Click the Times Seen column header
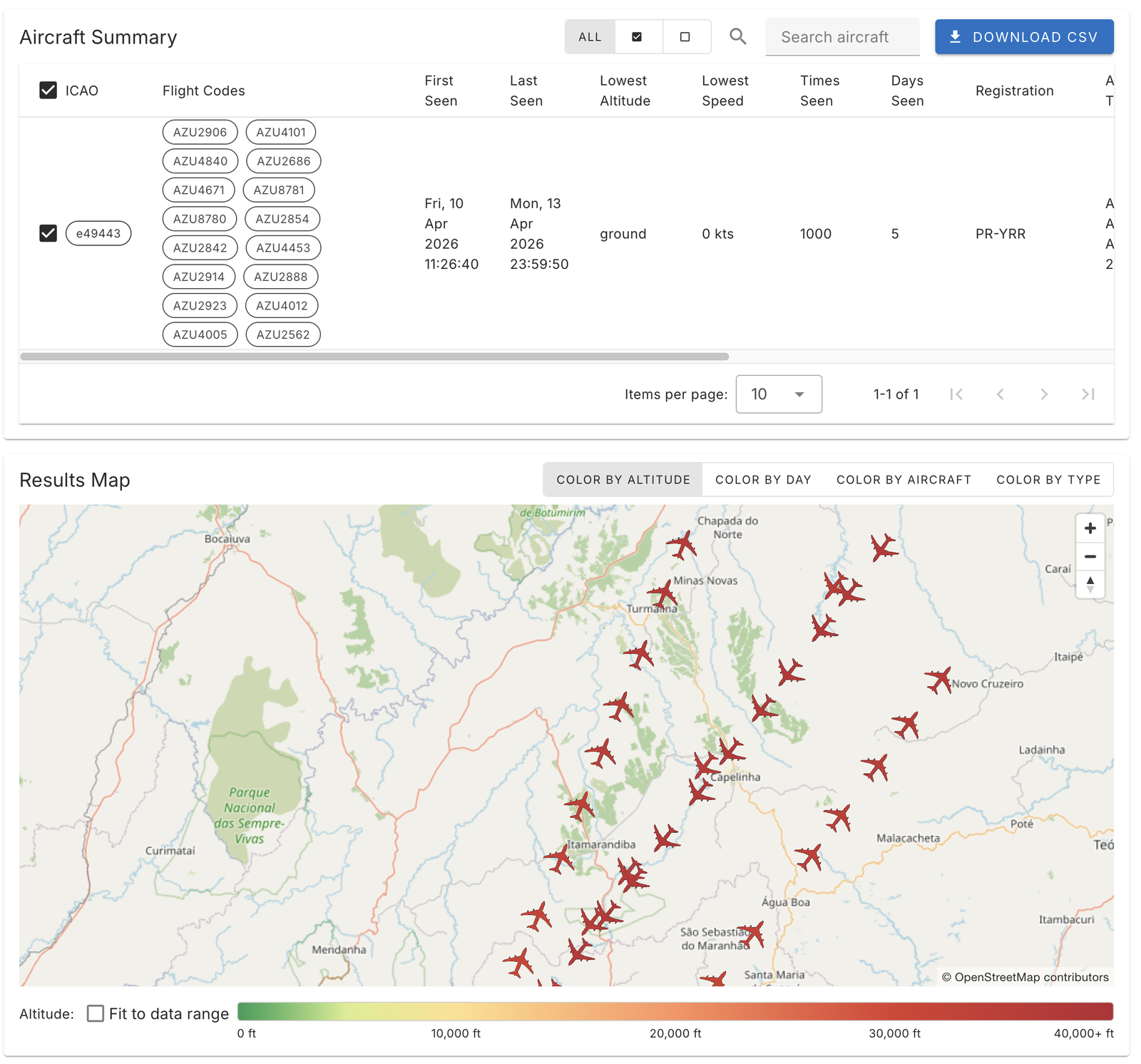This screenshot has height=1064, width=1141. (x=819, y=91)
